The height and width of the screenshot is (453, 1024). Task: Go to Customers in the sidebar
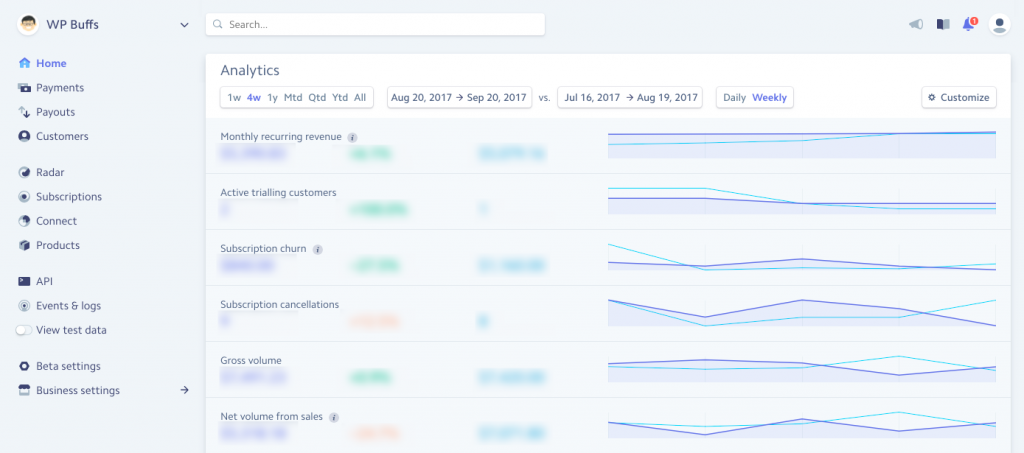pos(62,136)
